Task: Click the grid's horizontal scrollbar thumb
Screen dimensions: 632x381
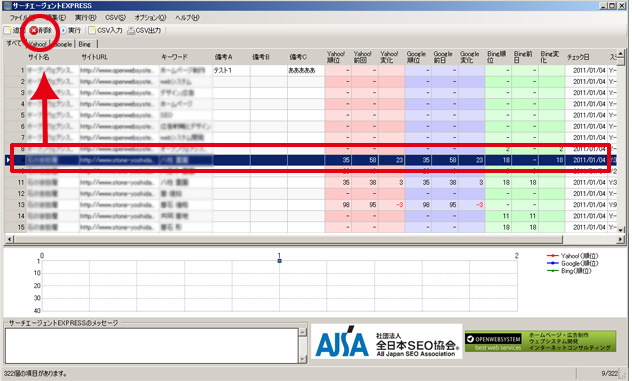Action: pos(288,239)
